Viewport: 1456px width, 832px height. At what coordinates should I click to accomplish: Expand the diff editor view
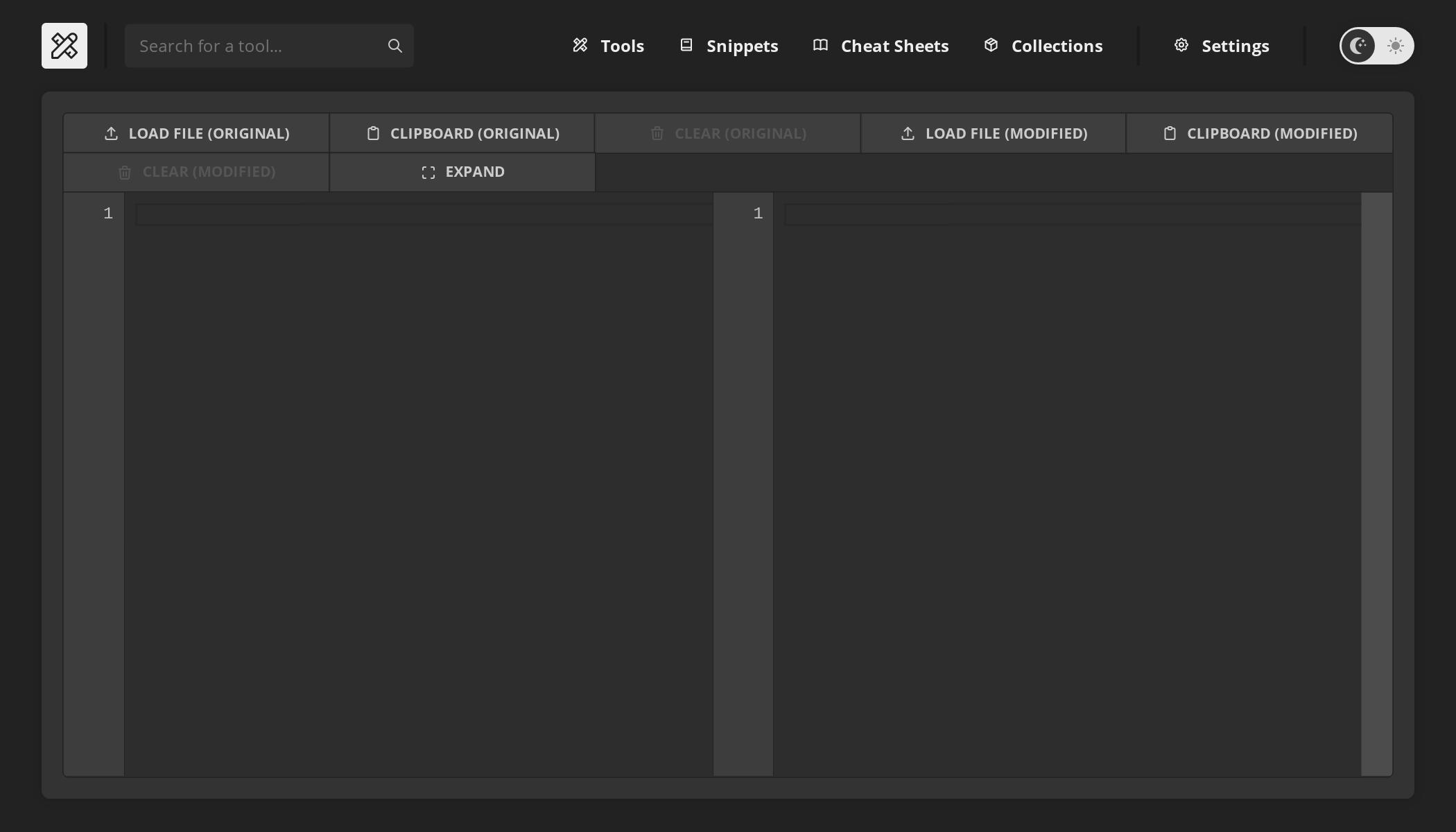click(462, 171)
